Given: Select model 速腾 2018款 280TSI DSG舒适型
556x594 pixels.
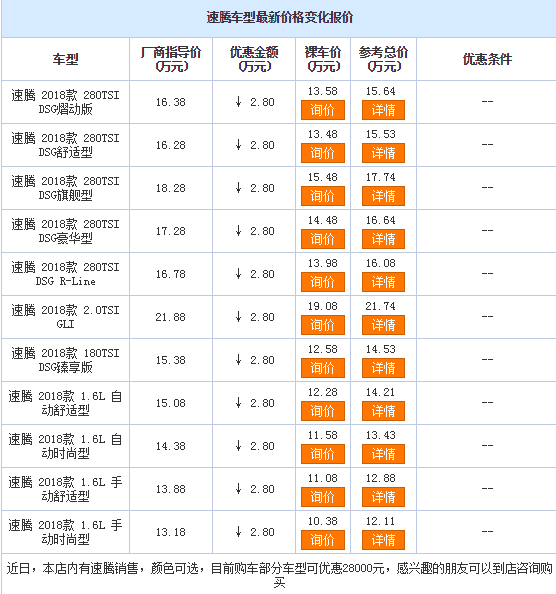Looking at the screenshot, I should [66, 145].
